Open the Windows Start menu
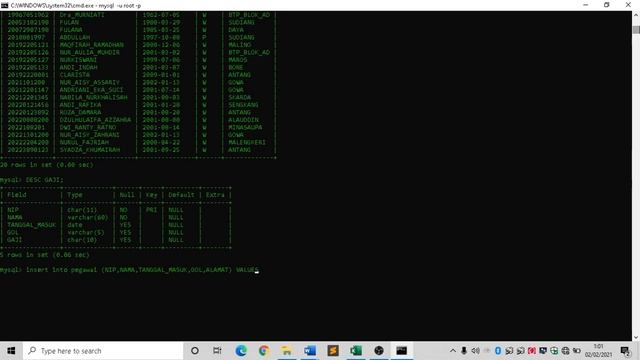Viewport: 640px width, 360px height. click(x=11, y=351)
